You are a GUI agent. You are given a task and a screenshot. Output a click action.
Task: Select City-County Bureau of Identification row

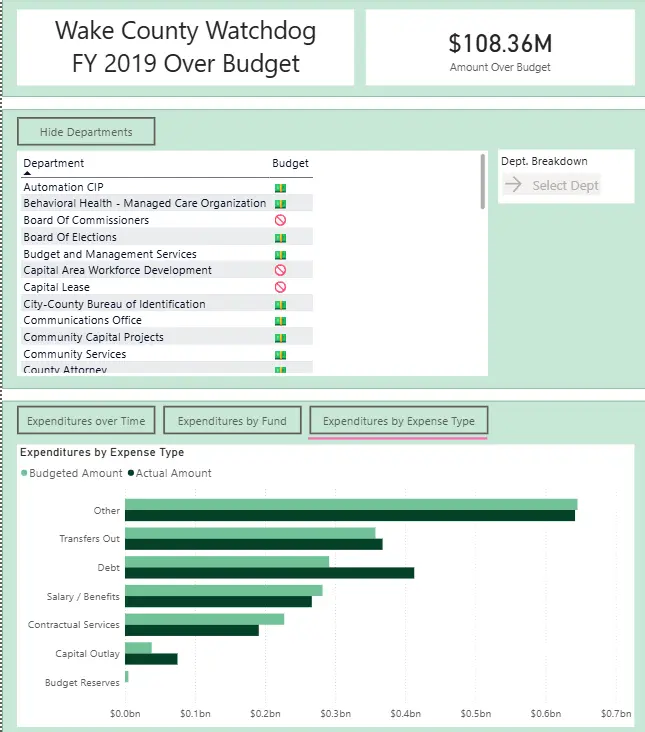tap(167, 303)
